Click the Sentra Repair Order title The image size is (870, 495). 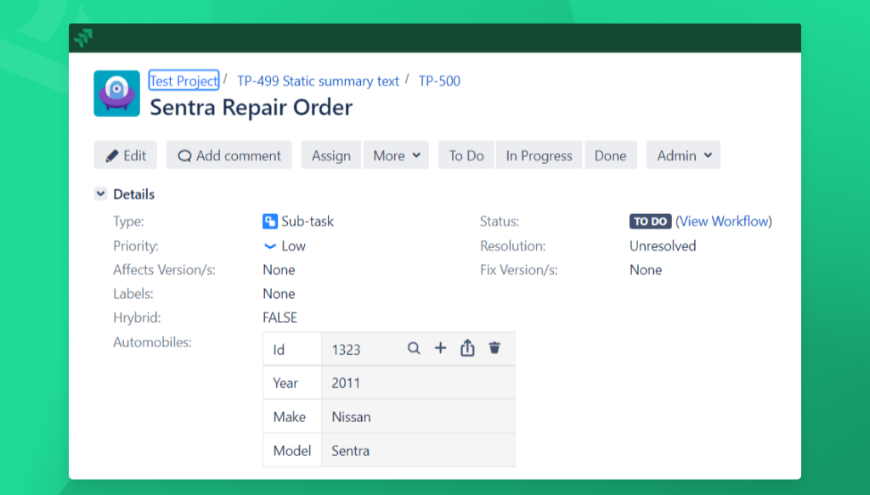[251, 108]
